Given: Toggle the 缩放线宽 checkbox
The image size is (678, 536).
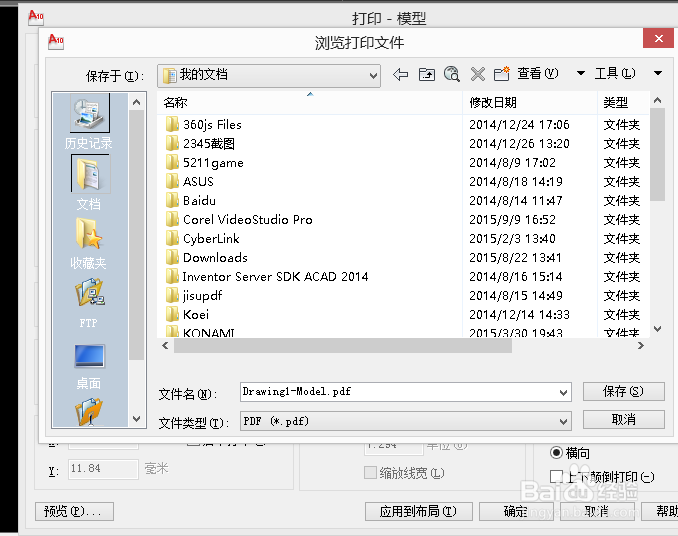Looking at the screenshot, I should pos(370,472).
